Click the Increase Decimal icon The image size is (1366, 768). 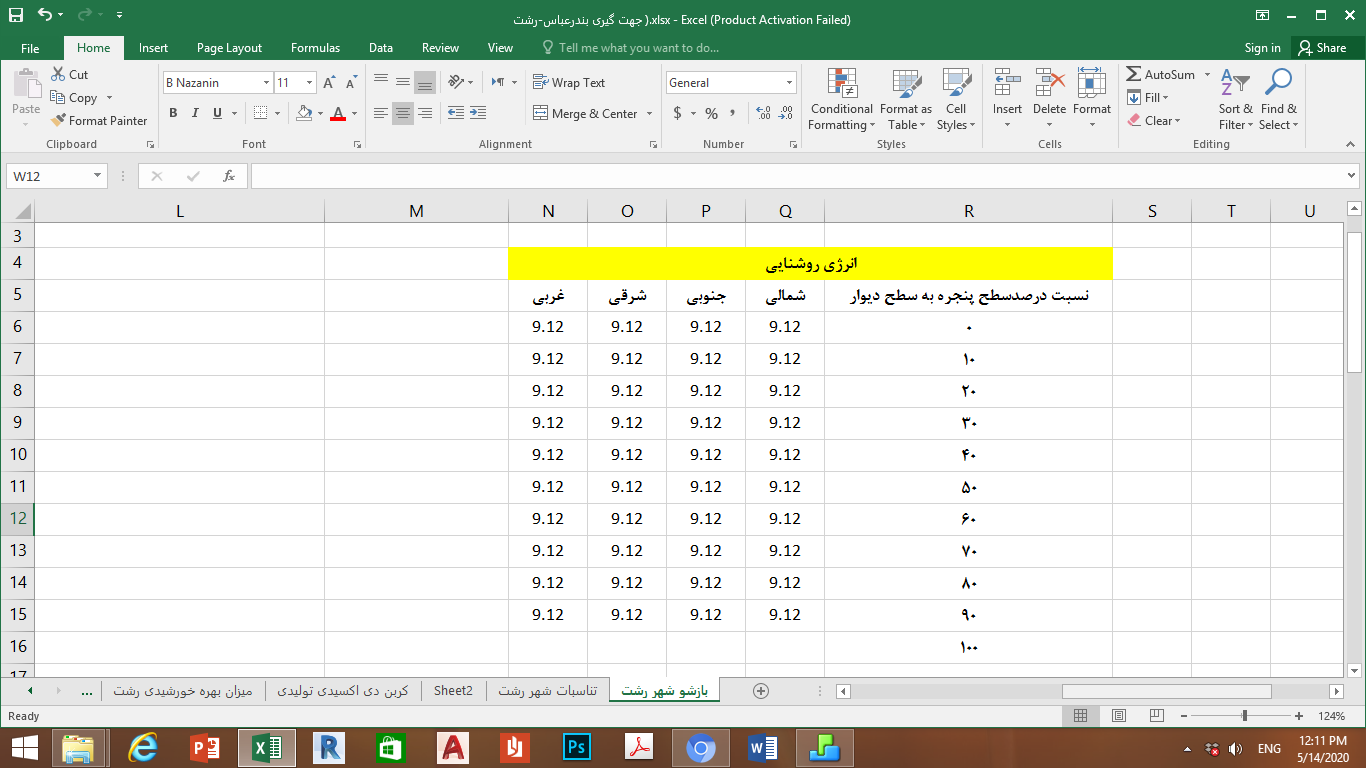[x=763, y=113]
